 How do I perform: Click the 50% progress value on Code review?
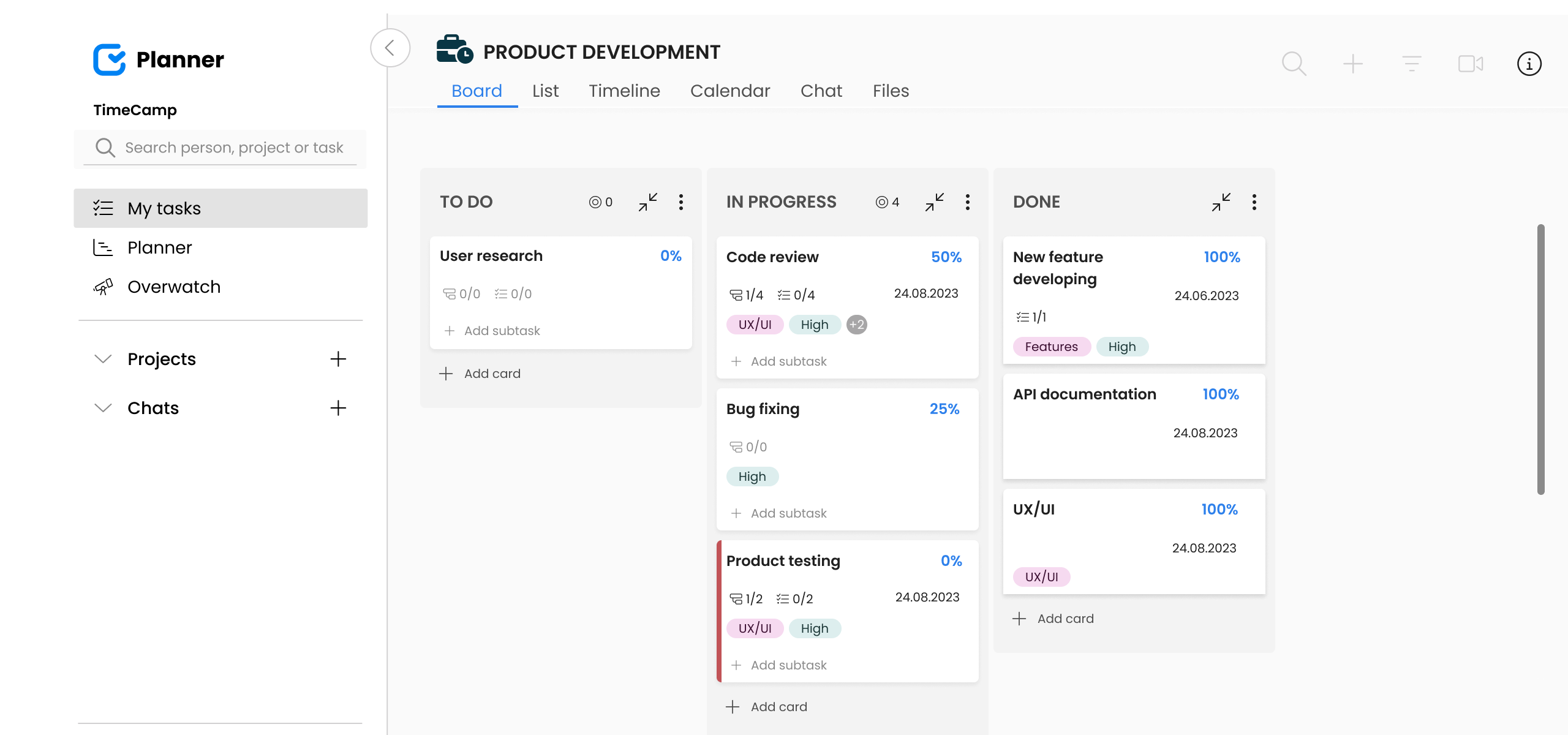pyautogui.click(x=946, y=257)
